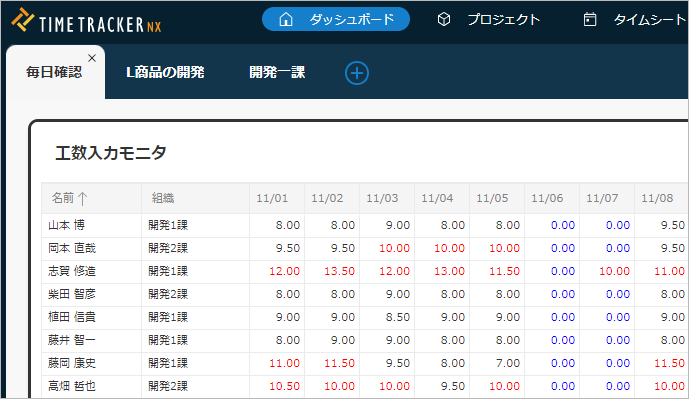Click 開発2課 in 岡本 直哉 row
Screen dimensions: 689x399
click(x=168, y=248)
